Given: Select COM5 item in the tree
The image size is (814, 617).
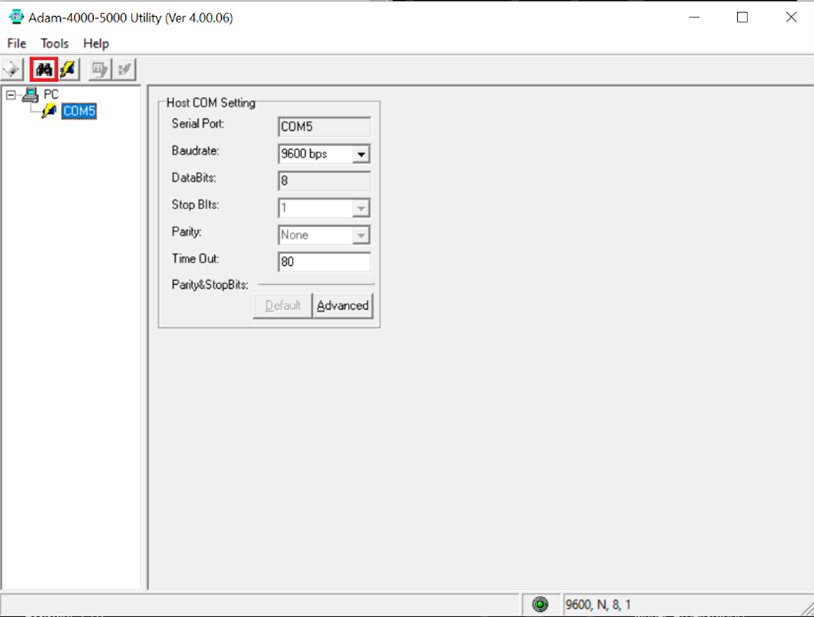Looking at the screenshot, I should point(79,111).
